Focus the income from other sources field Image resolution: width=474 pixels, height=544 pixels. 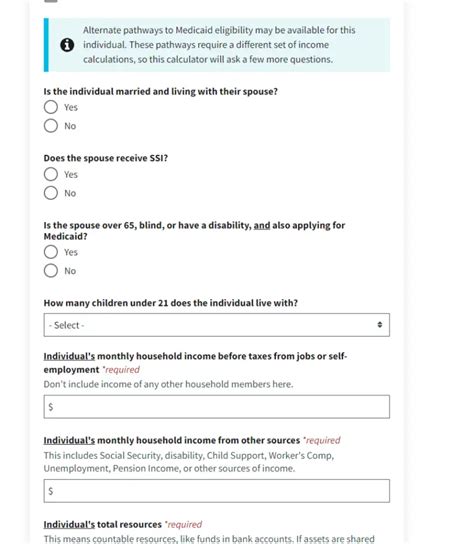(217, 491)
